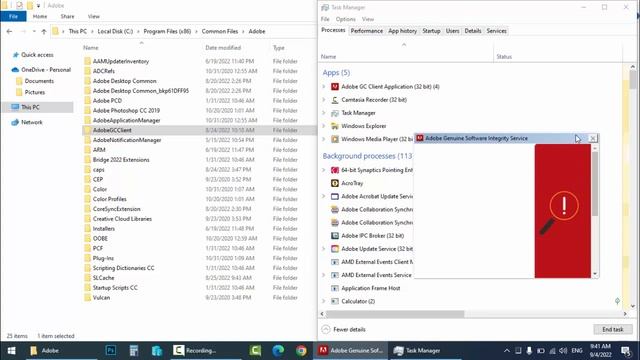Image resolution: width=640 pixels, height=360 pixels.
Task: Open the notification center icon
Action: 626,350
